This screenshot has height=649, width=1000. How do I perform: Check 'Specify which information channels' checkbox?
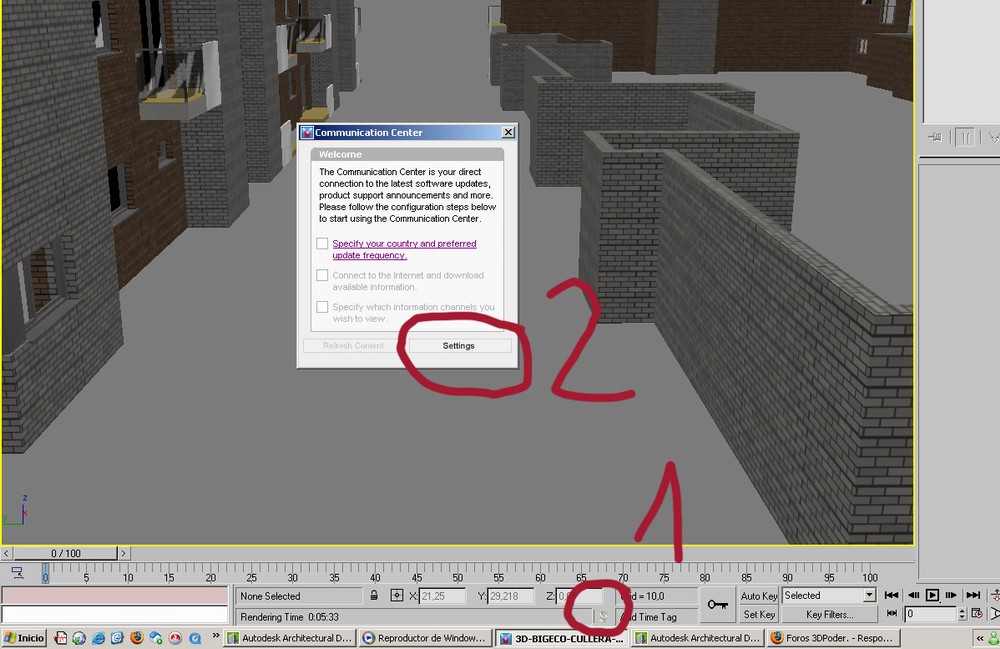[x=322, y=307]
